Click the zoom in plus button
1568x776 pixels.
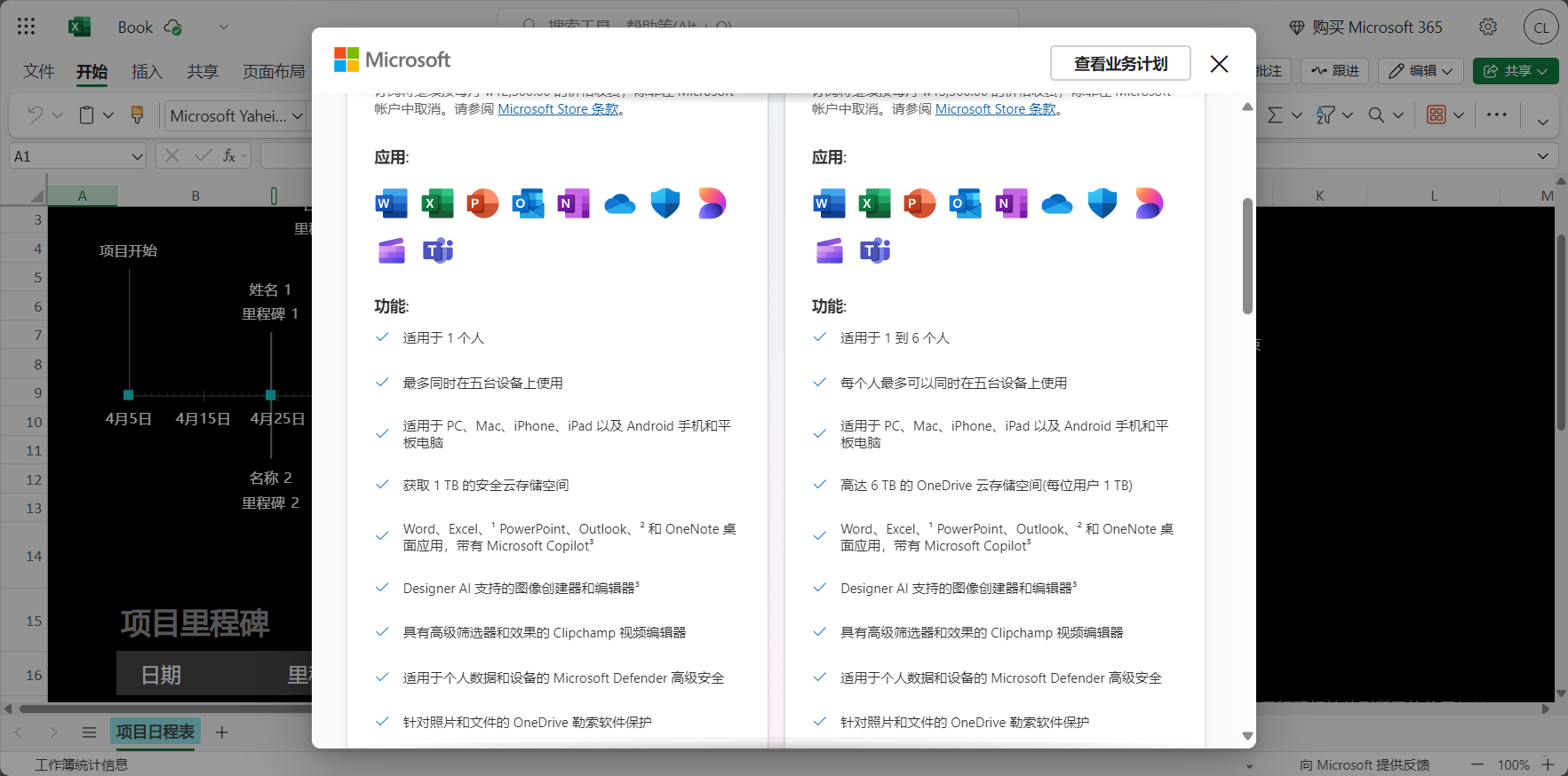[x=1548, y=764]
